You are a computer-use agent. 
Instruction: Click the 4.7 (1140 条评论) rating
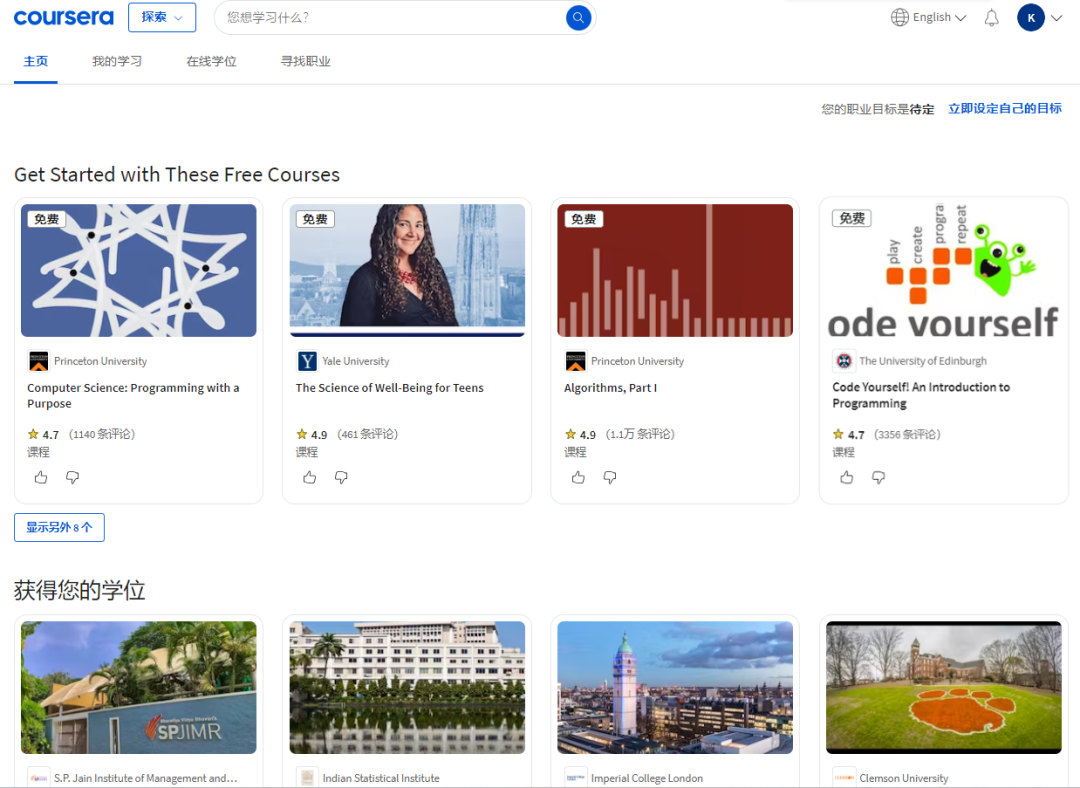click(x=81, y=435)
